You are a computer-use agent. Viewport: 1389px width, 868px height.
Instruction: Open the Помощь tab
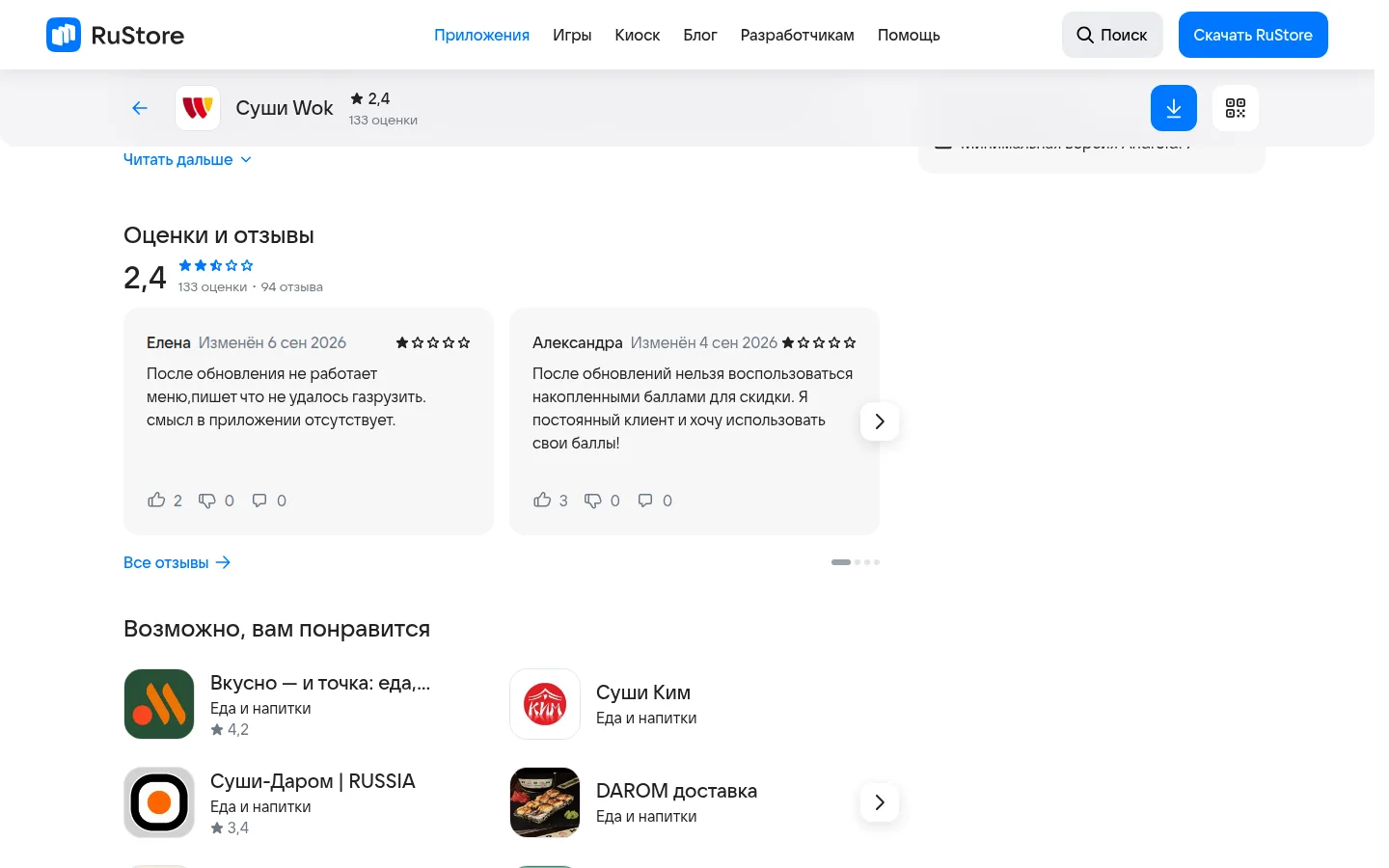[909, 35]
